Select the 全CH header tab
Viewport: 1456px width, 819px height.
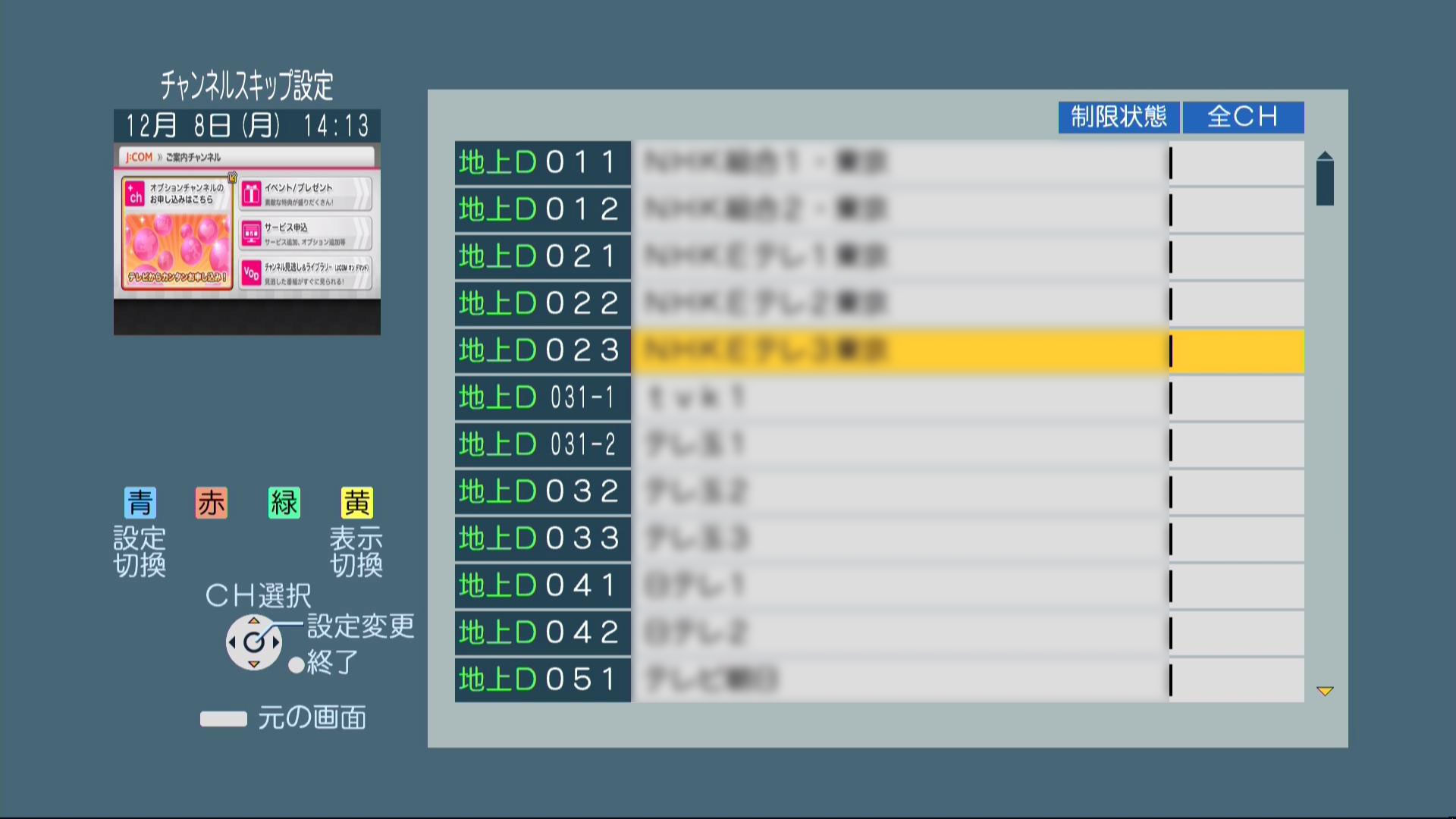click(1243, 117)
